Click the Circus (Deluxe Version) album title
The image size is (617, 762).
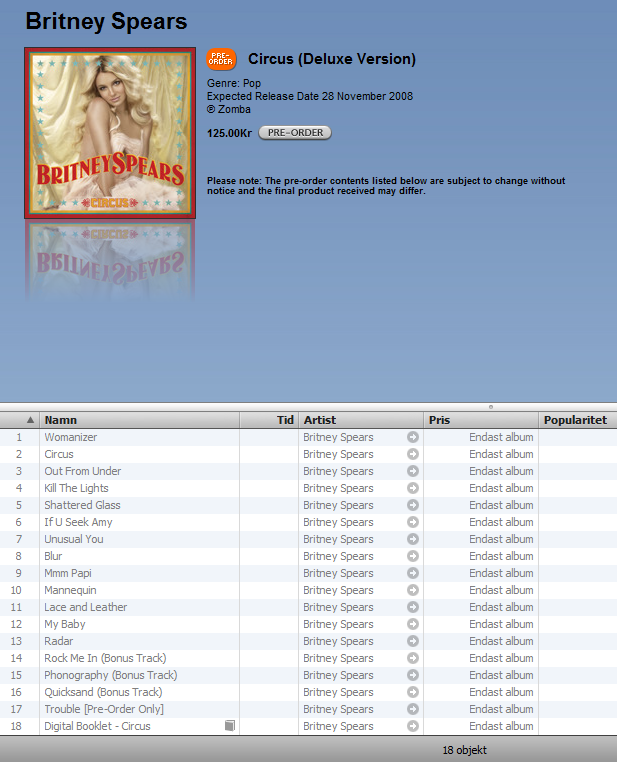point(332,59)
